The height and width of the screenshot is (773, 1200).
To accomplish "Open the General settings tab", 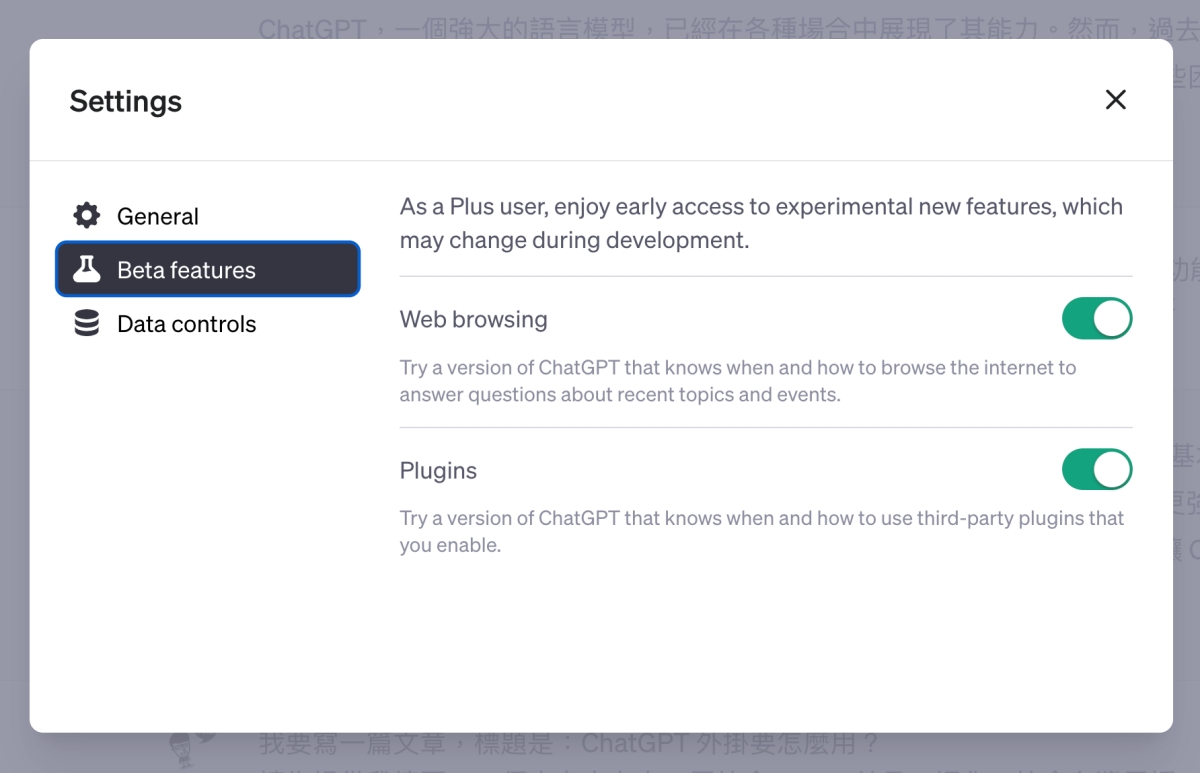I will click(157, 216).
